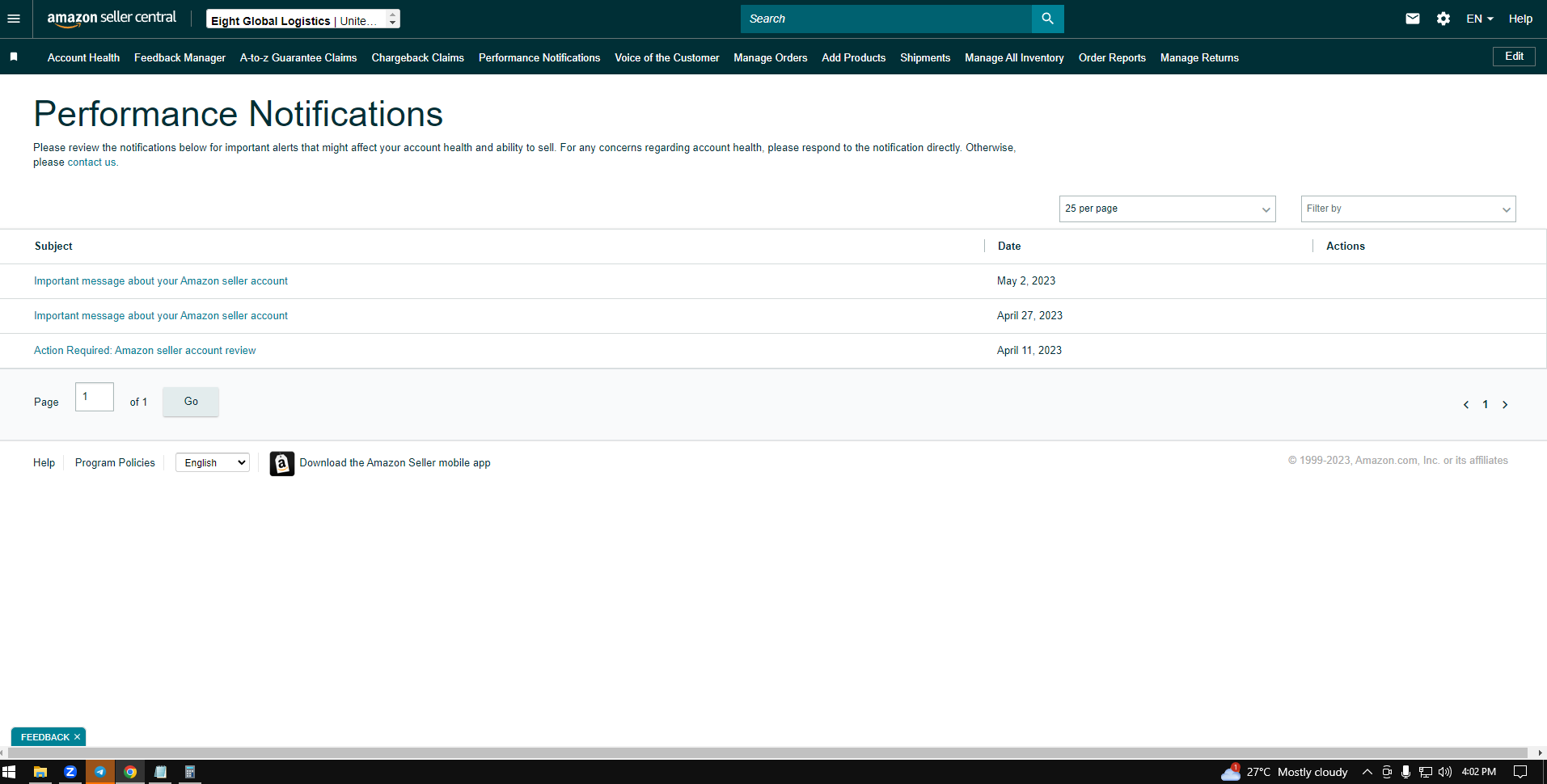Image resolution: width=1547 pixels, height=784 pixels.
Task: Click pagination page 1
Action: [x=1485, y=405]
